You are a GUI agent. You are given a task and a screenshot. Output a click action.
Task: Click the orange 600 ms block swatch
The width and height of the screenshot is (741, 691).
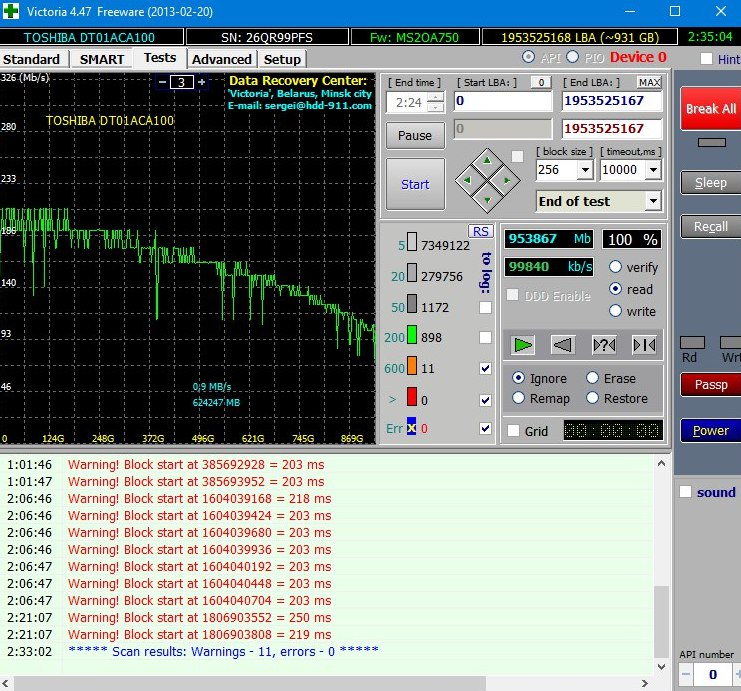[x=412, y=365]
